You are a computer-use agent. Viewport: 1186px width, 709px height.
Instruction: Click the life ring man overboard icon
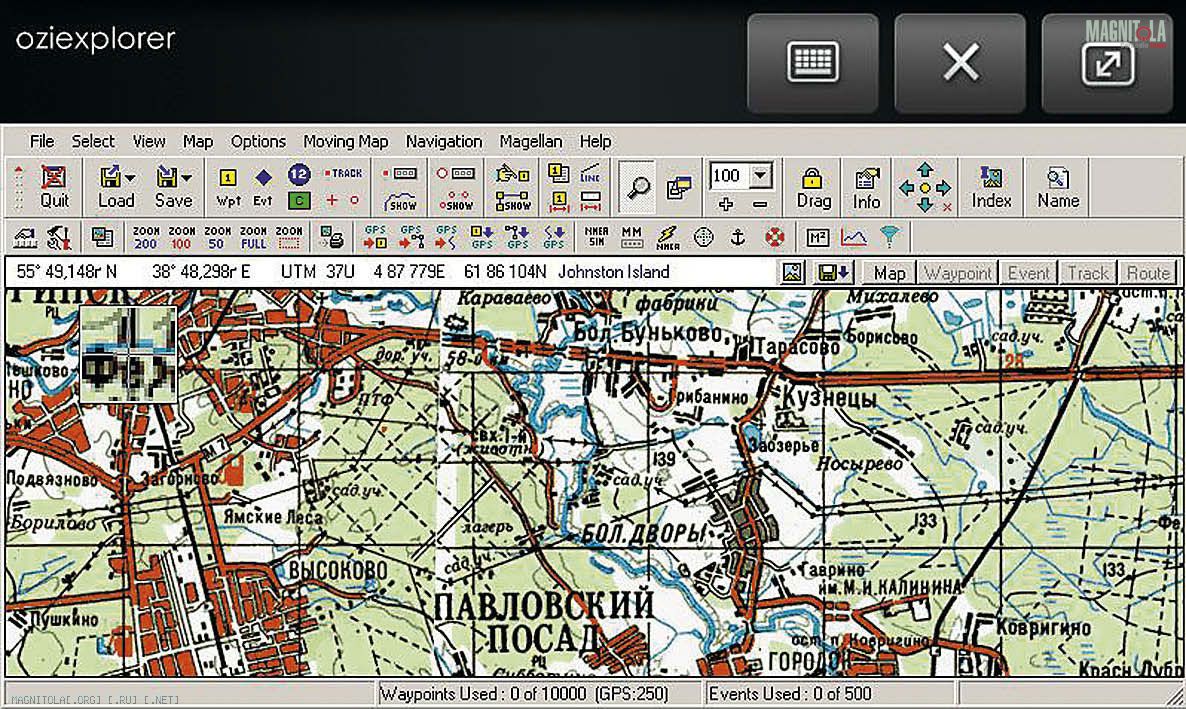click(x=774, y=238)
